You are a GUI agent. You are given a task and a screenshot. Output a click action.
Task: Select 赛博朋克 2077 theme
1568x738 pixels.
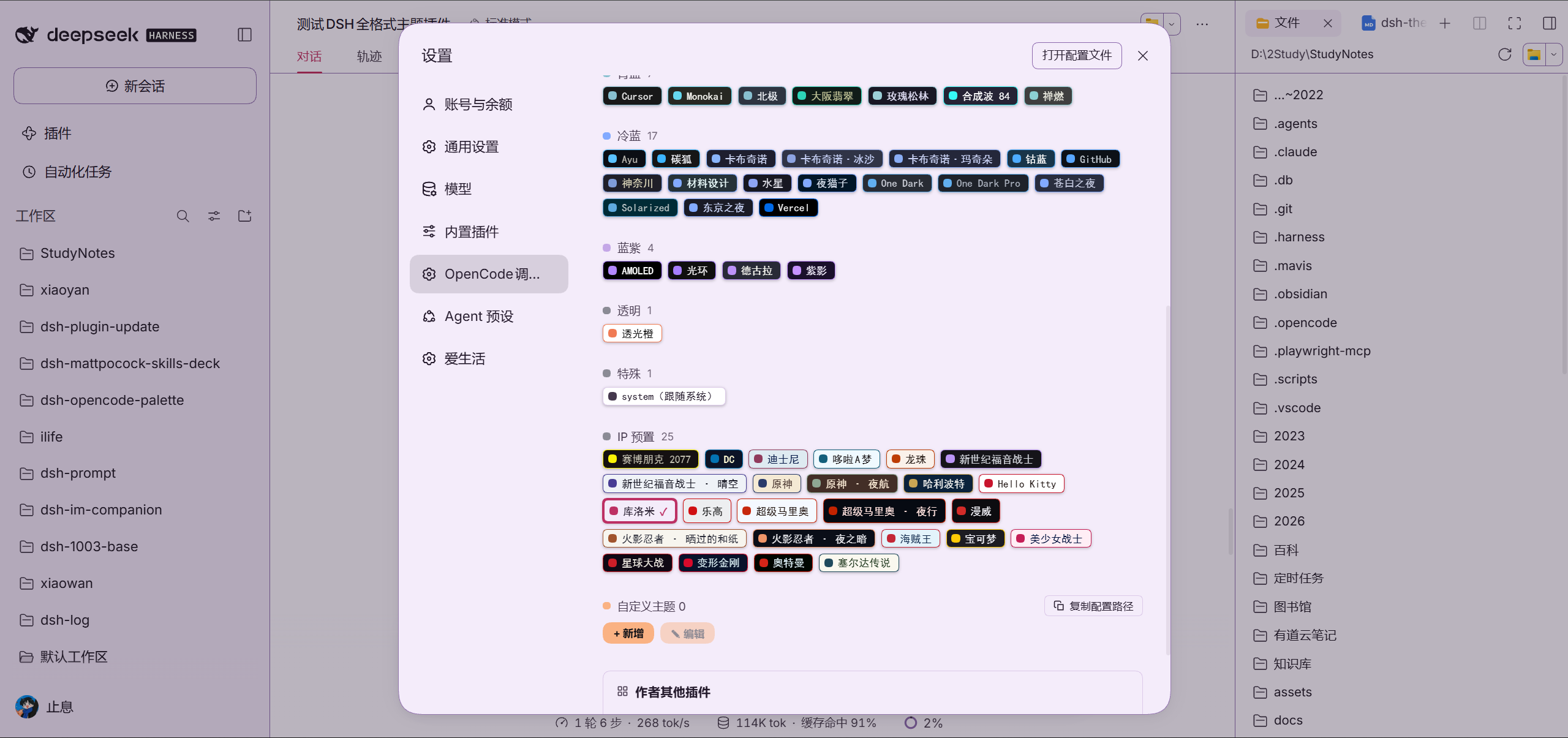[x=650, y=459]
